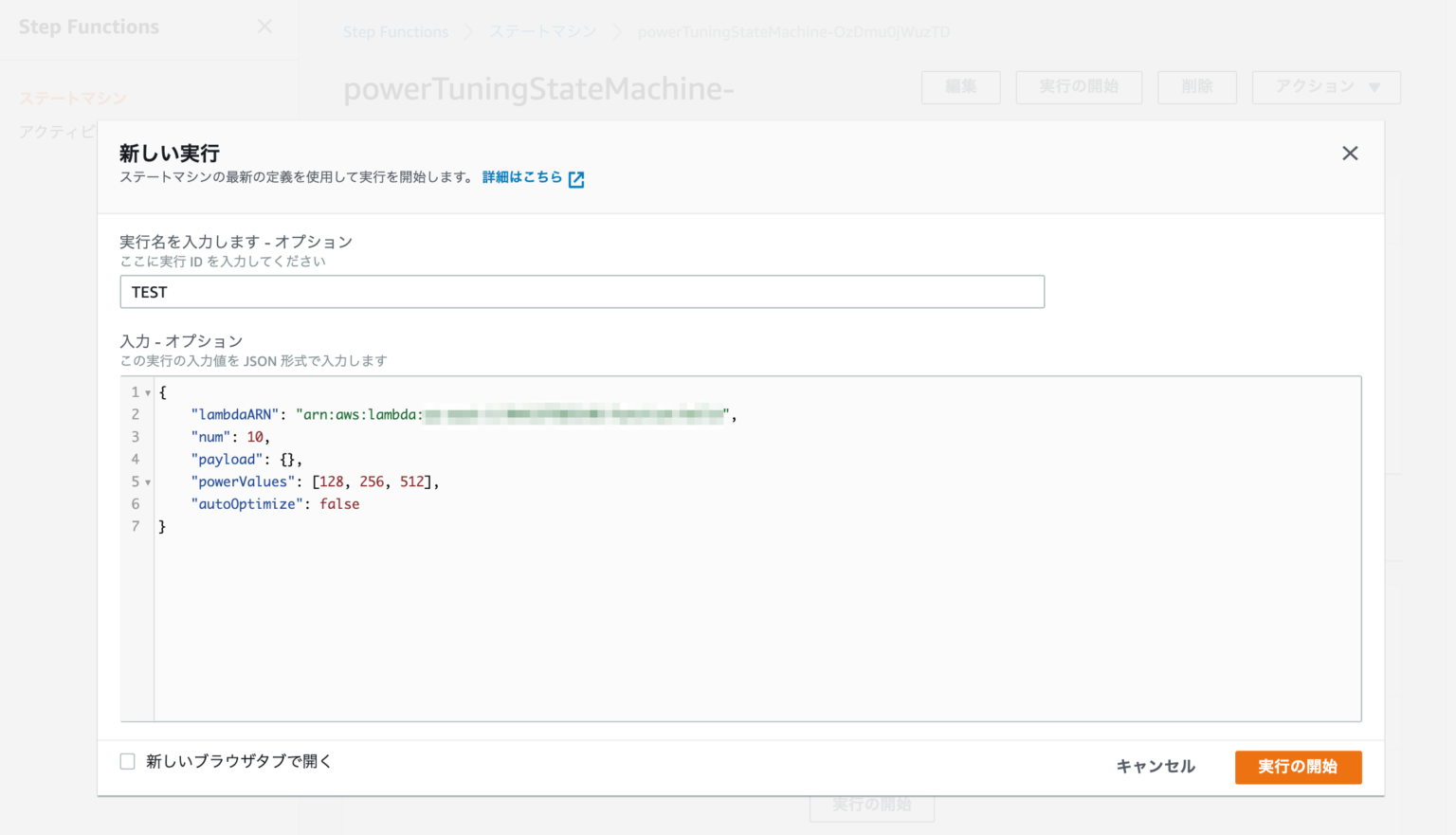1456x835 pixels.
Task: Collapse the JSON object using line 1 triangle
Action: 147,391
